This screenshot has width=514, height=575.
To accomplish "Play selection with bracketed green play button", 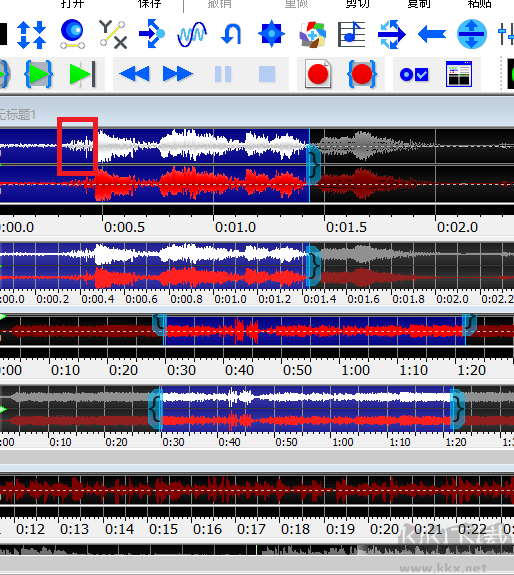I will pos(38,74).
